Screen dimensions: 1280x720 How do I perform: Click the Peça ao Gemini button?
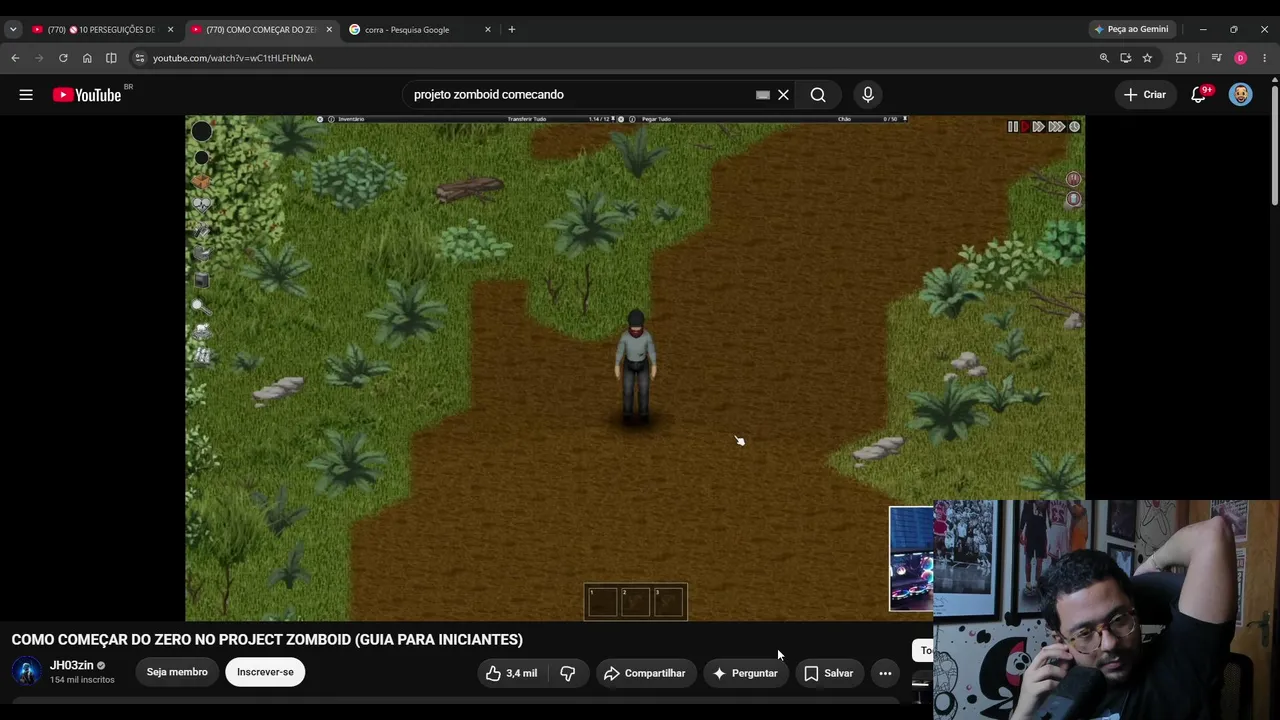[x=1131, y=29]
